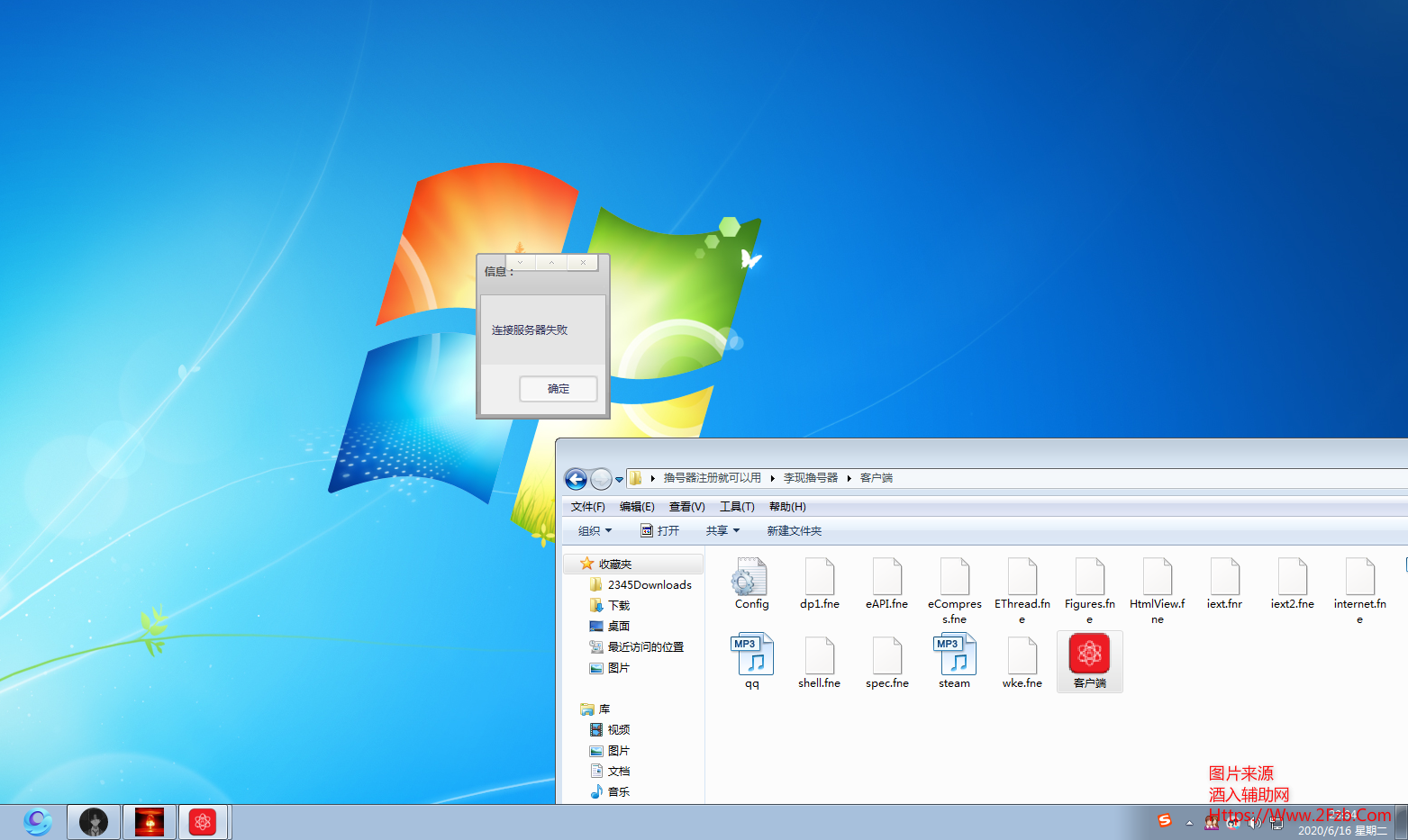Click breadcrumb 撸号器注册就可以用
Screen dimensions: 1408x840
[x=712, y=478]
